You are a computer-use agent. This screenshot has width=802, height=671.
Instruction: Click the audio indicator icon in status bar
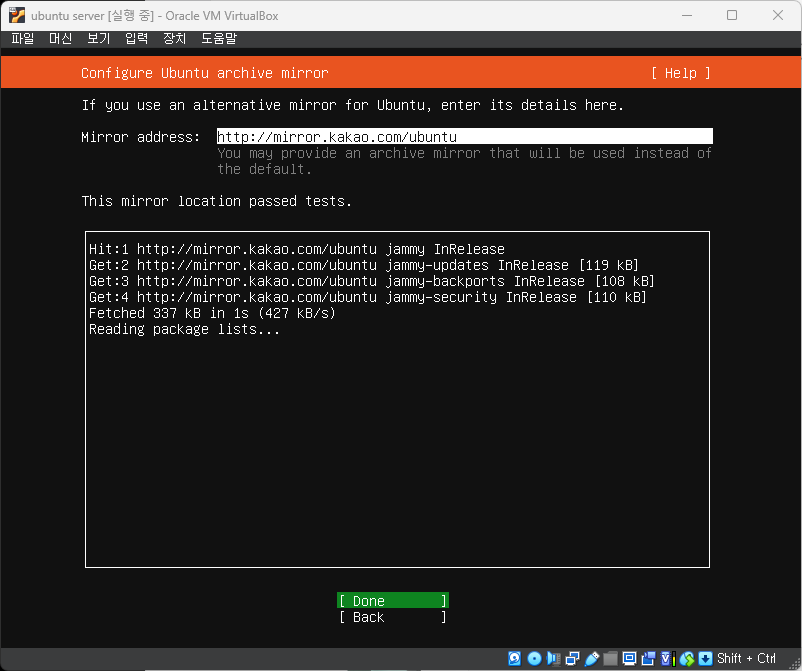coord(553,658)
